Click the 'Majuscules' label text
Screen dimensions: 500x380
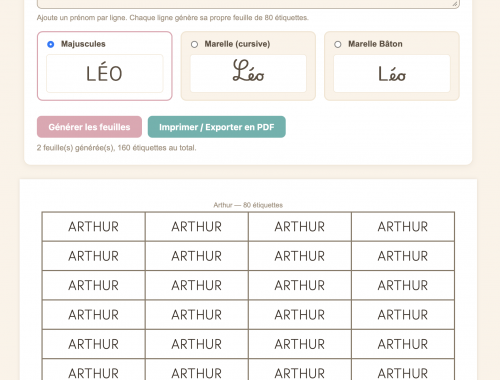tap(83, 44)
